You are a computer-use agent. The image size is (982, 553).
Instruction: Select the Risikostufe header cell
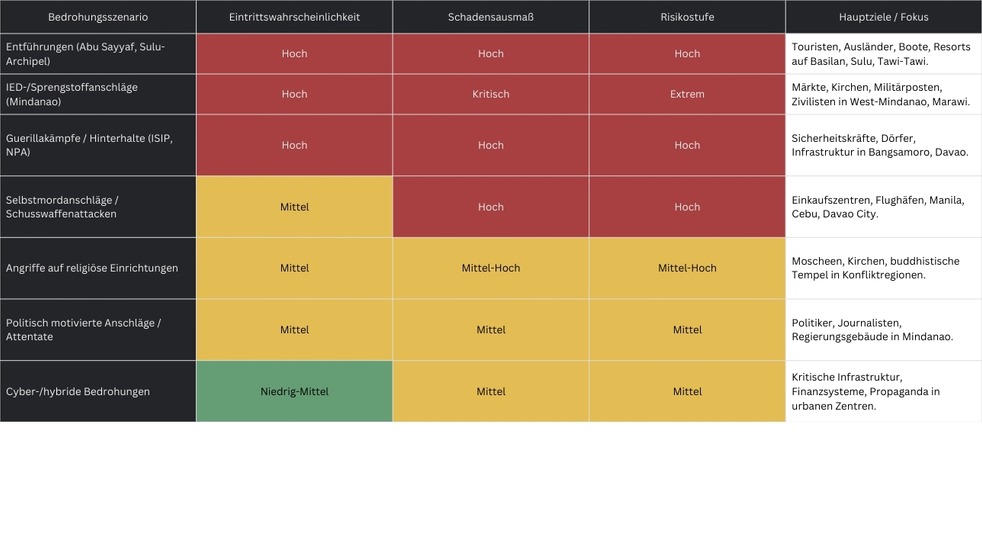[687, 17]
